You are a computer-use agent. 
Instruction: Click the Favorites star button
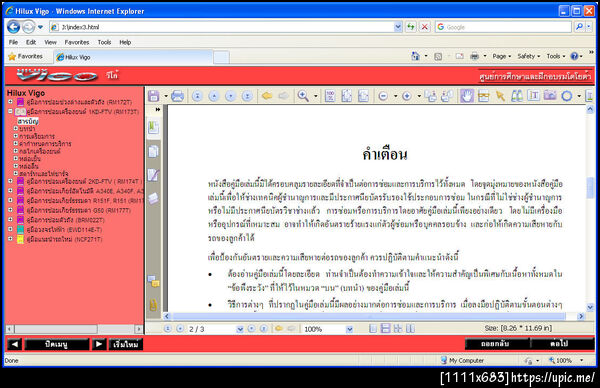pos(25,56)
